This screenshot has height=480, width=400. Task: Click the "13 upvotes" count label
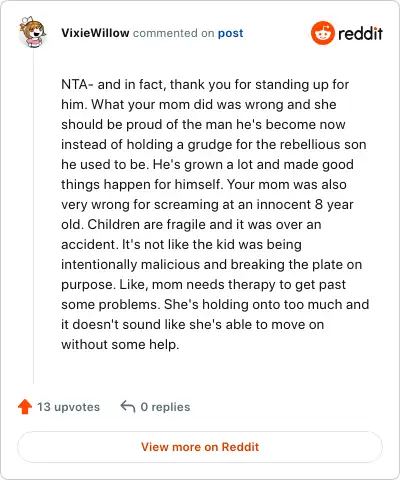click(x=68, y=407)
